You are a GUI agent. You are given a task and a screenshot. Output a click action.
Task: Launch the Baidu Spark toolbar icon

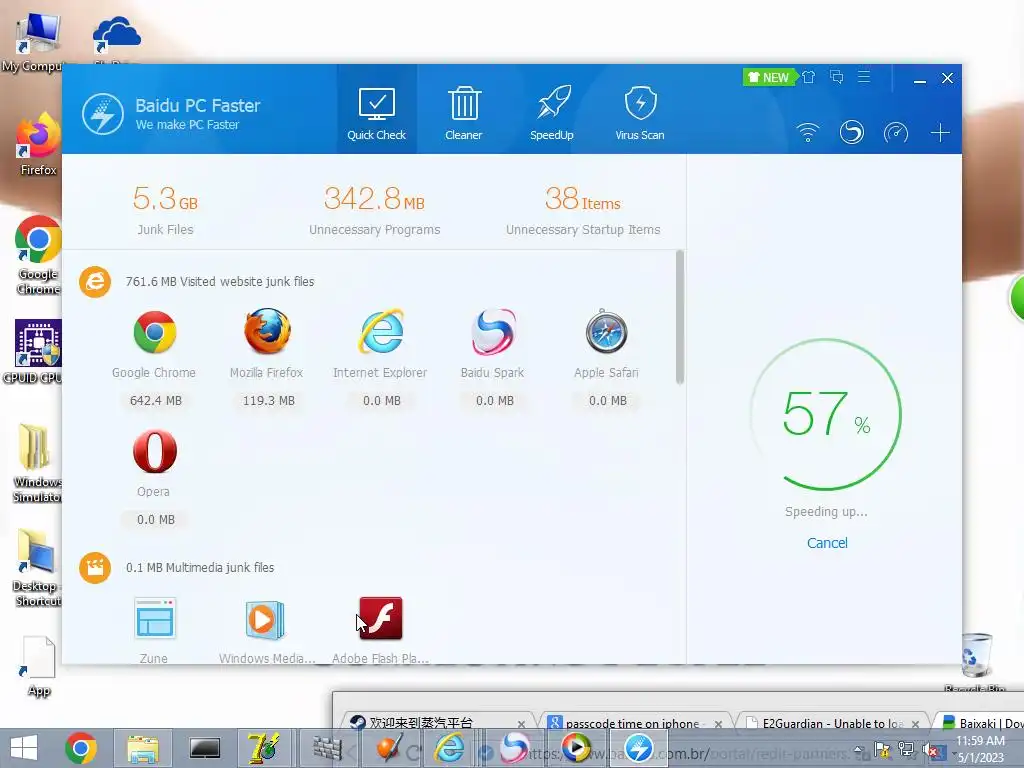point(852,133)
